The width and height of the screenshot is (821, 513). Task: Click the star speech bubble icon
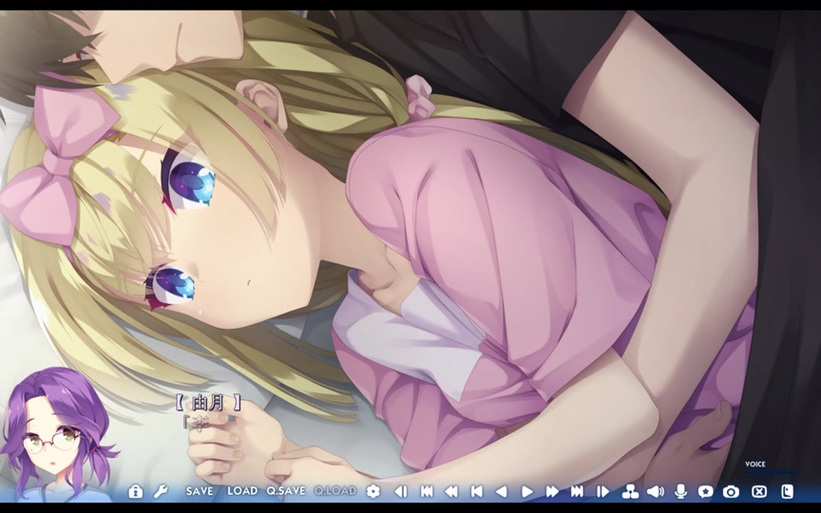tap(705, 492)
